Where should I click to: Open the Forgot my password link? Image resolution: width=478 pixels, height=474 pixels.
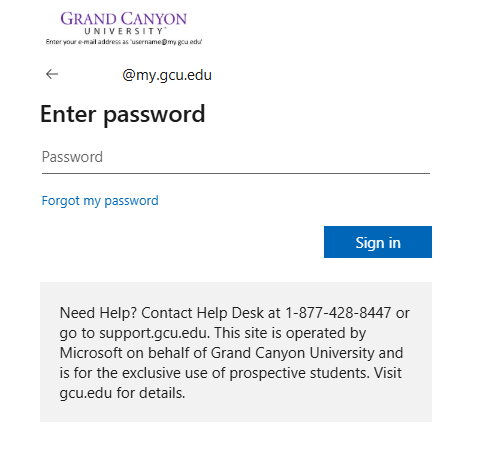100,201
